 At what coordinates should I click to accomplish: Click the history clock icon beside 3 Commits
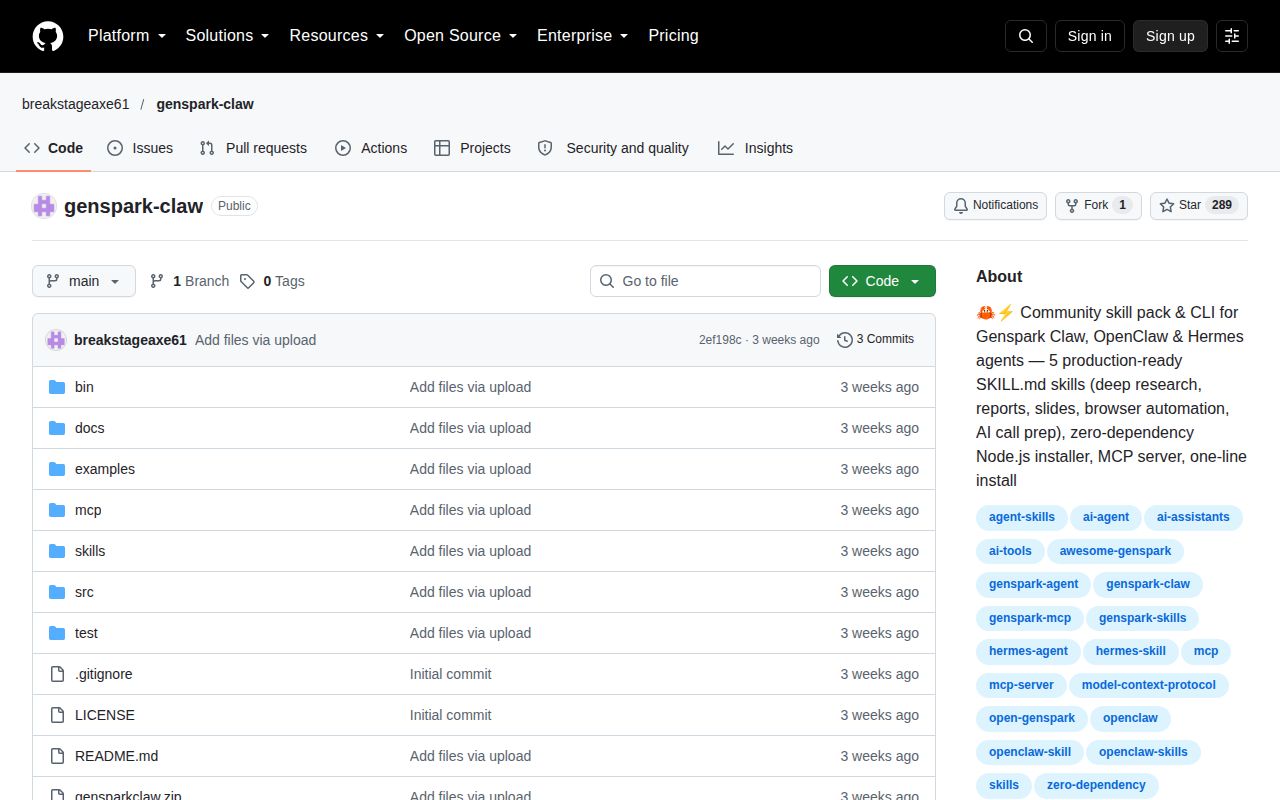click(845, 340)
